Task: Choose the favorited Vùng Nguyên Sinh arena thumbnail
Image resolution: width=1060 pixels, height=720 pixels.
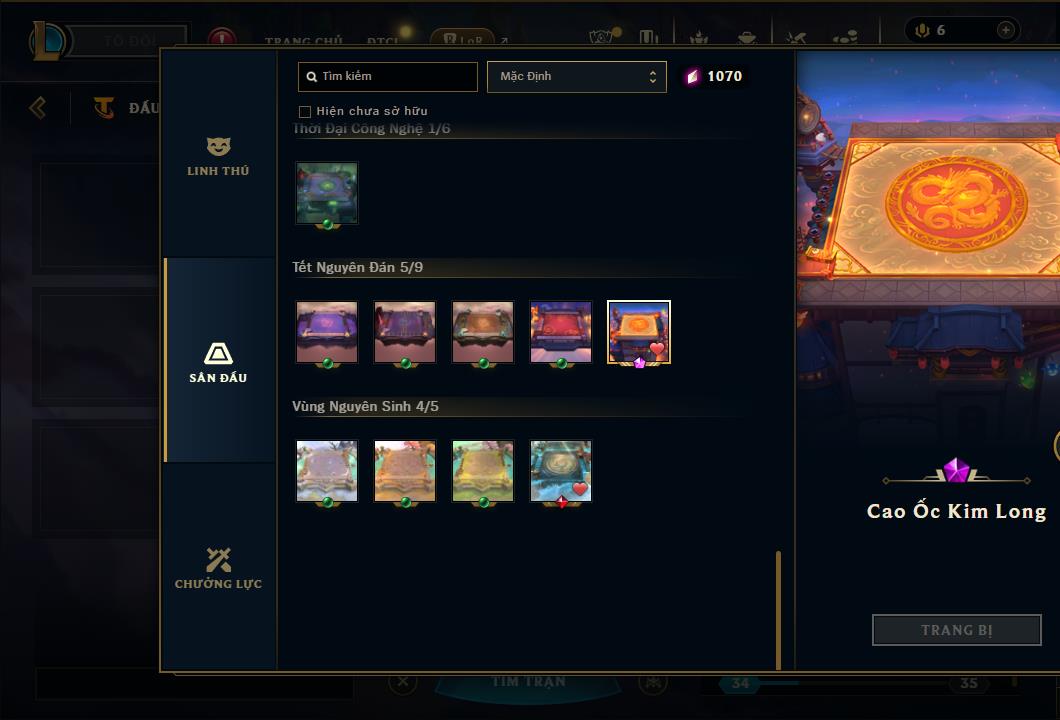Action: click(x=560, y=471)
